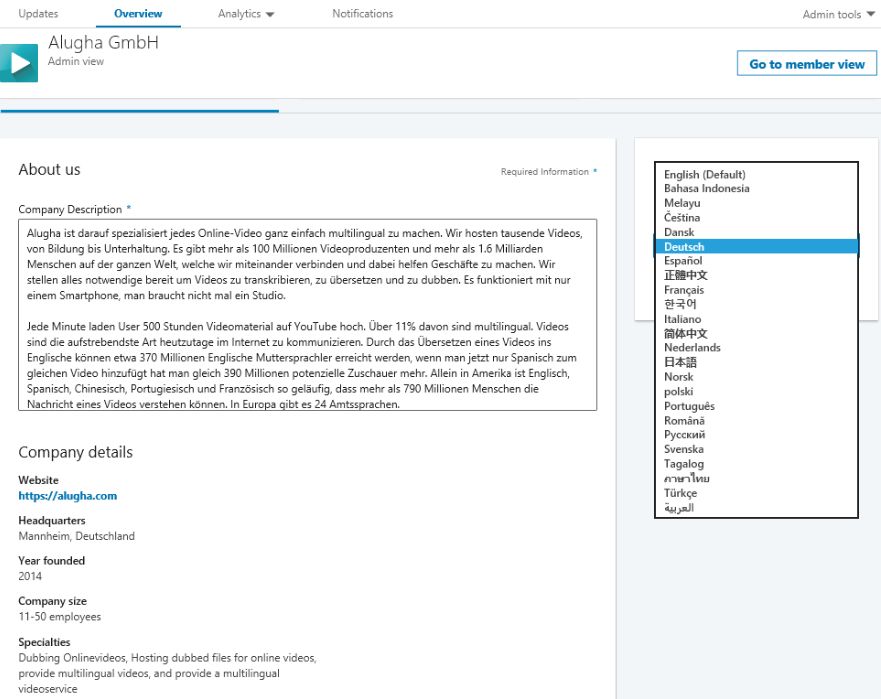This screenshot has width=881, height=699.
Task: Choose Français in the language list
Action: point(756,290)
